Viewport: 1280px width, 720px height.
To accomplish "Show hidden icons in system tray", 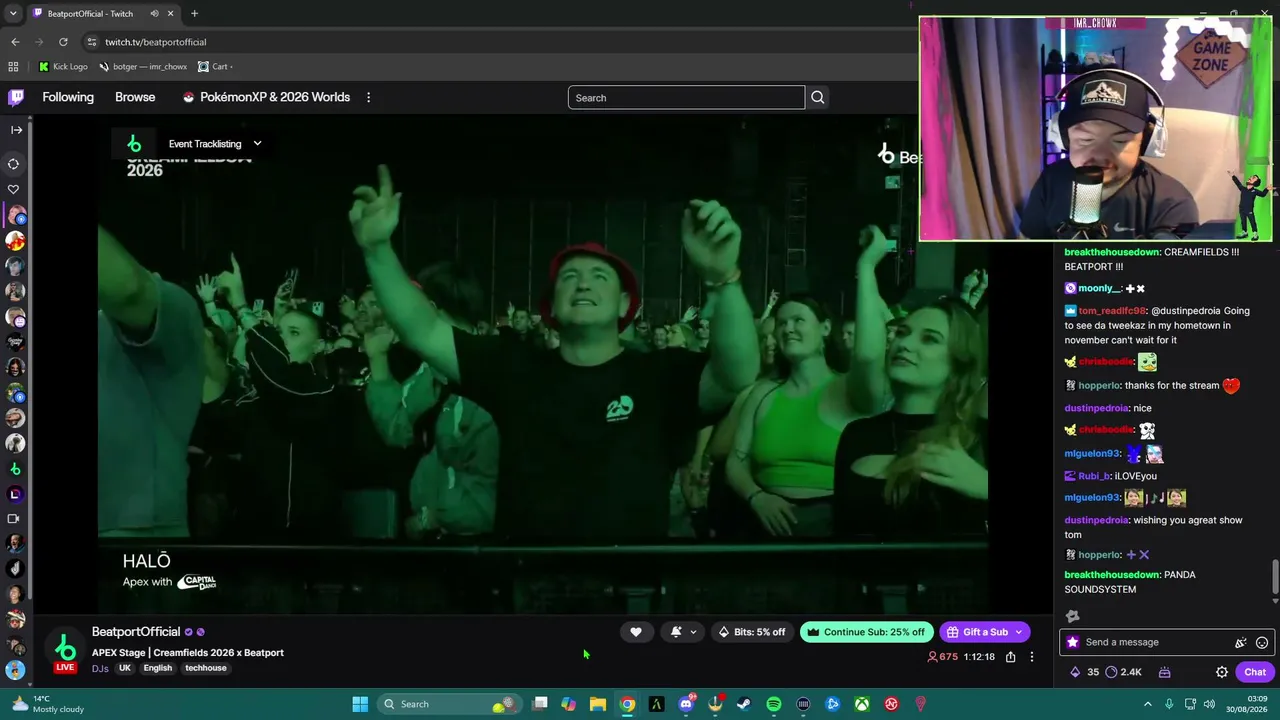I will point(1147,704).
